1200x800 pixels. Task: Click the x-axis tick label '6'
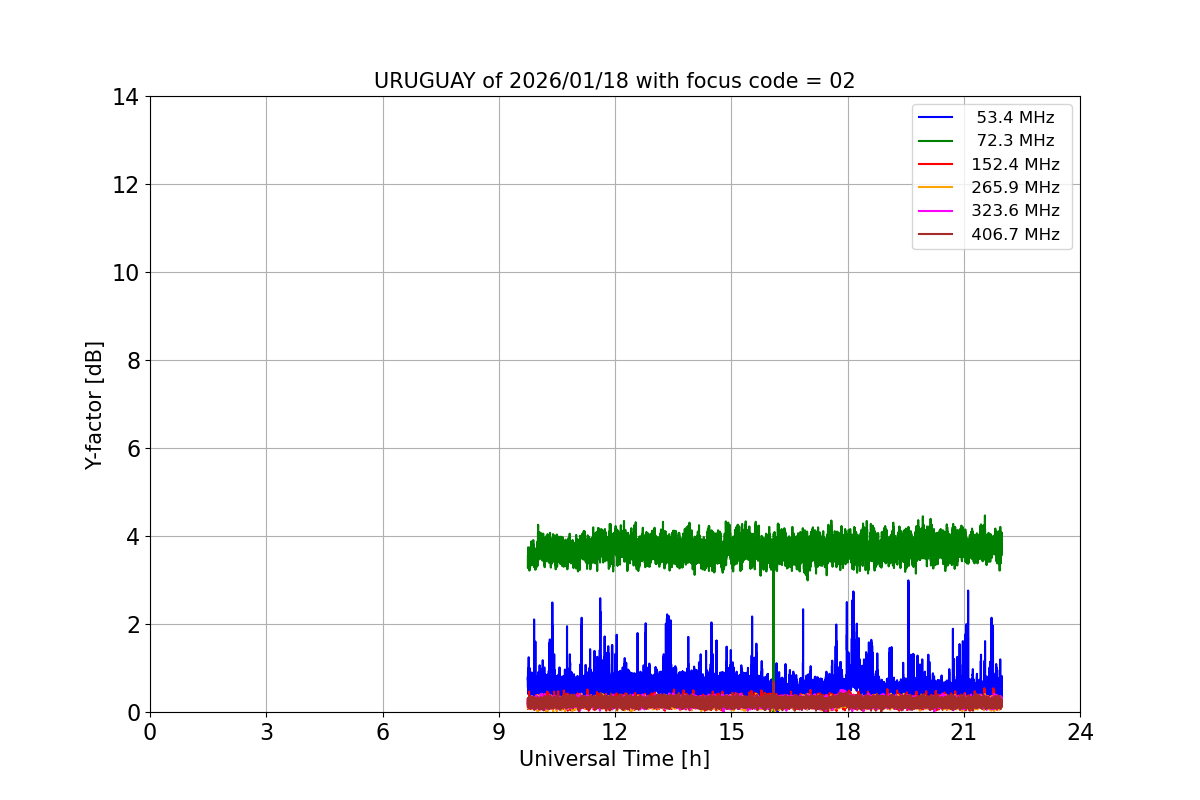point(383,733)
